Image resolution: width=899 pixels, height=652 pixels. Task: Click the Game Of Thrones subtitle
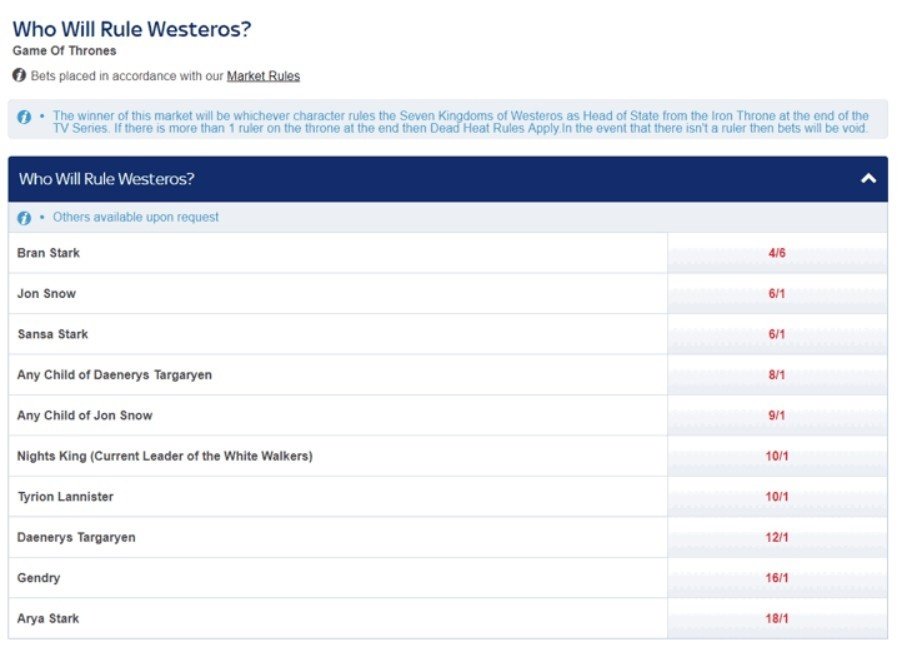coord(64,51)
